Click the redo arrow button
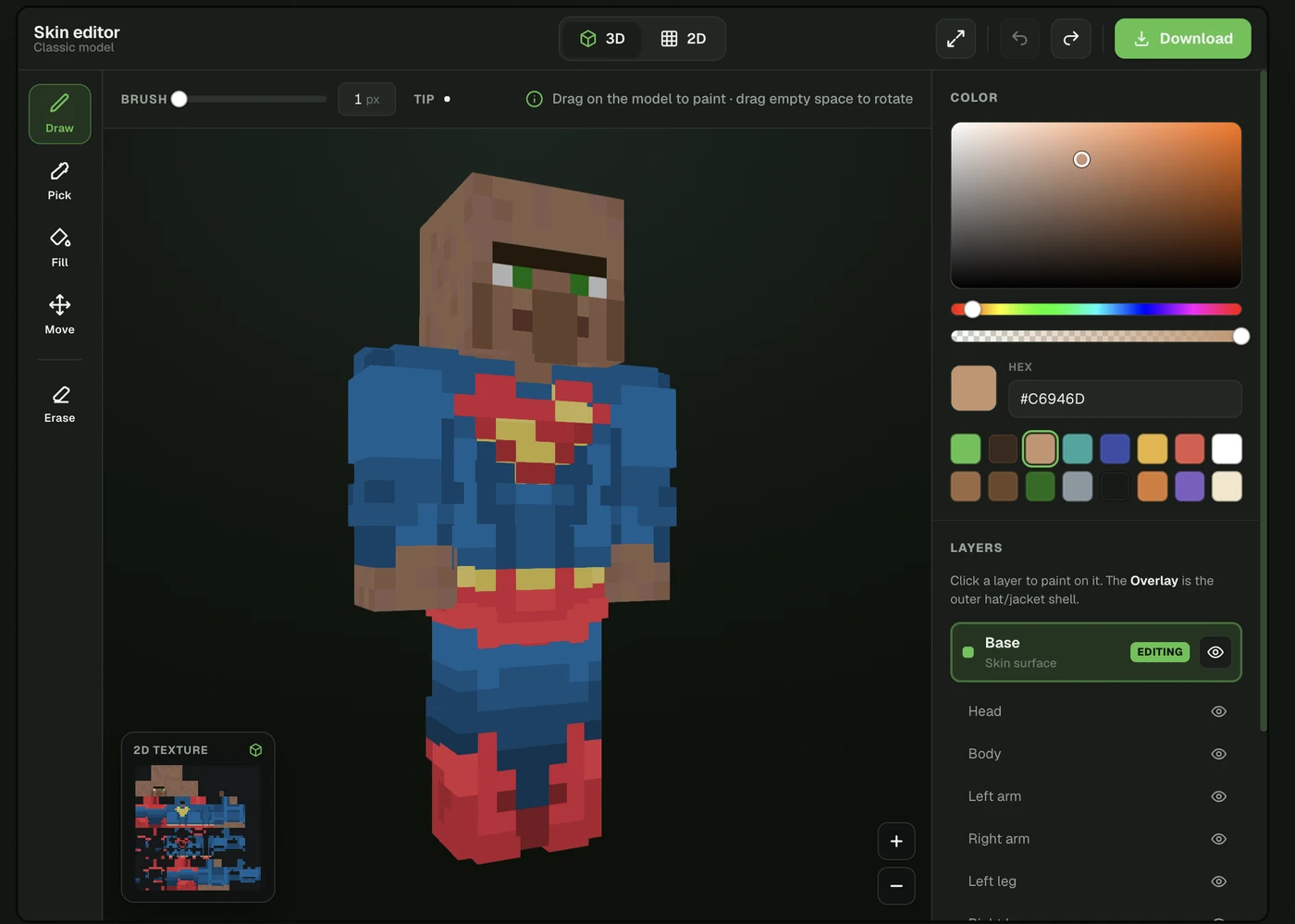 click(1070, 39)
